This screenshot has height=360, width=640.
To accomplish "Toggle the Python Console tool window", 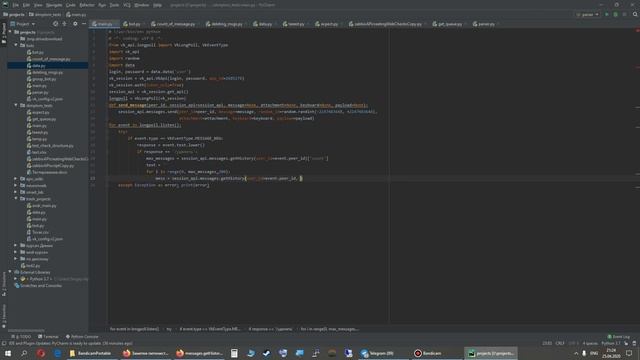I will 82,337.
